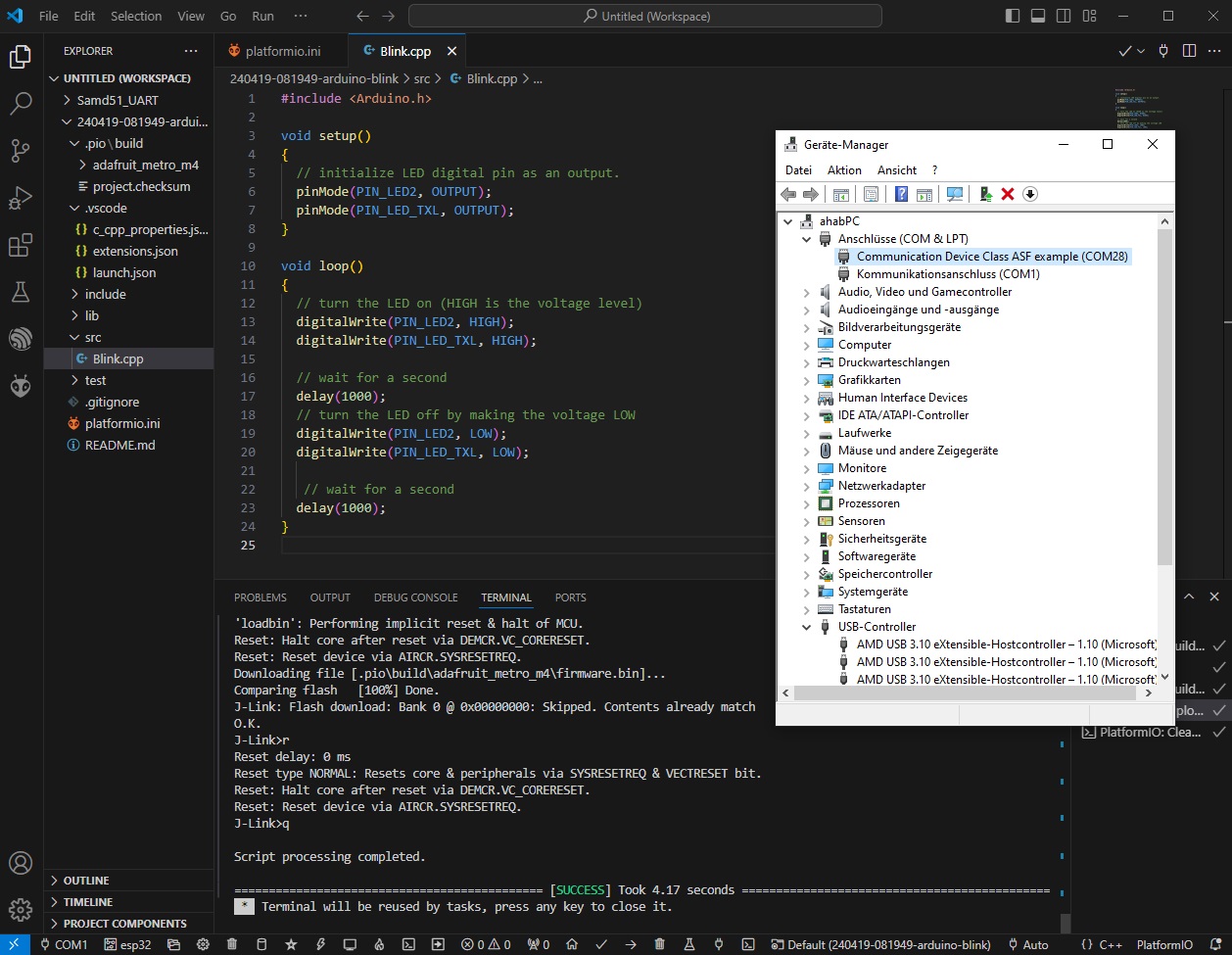Expand the Netzwerkadapter node
This screenshot has height=955, width=1232.
(x=807, y=486)
